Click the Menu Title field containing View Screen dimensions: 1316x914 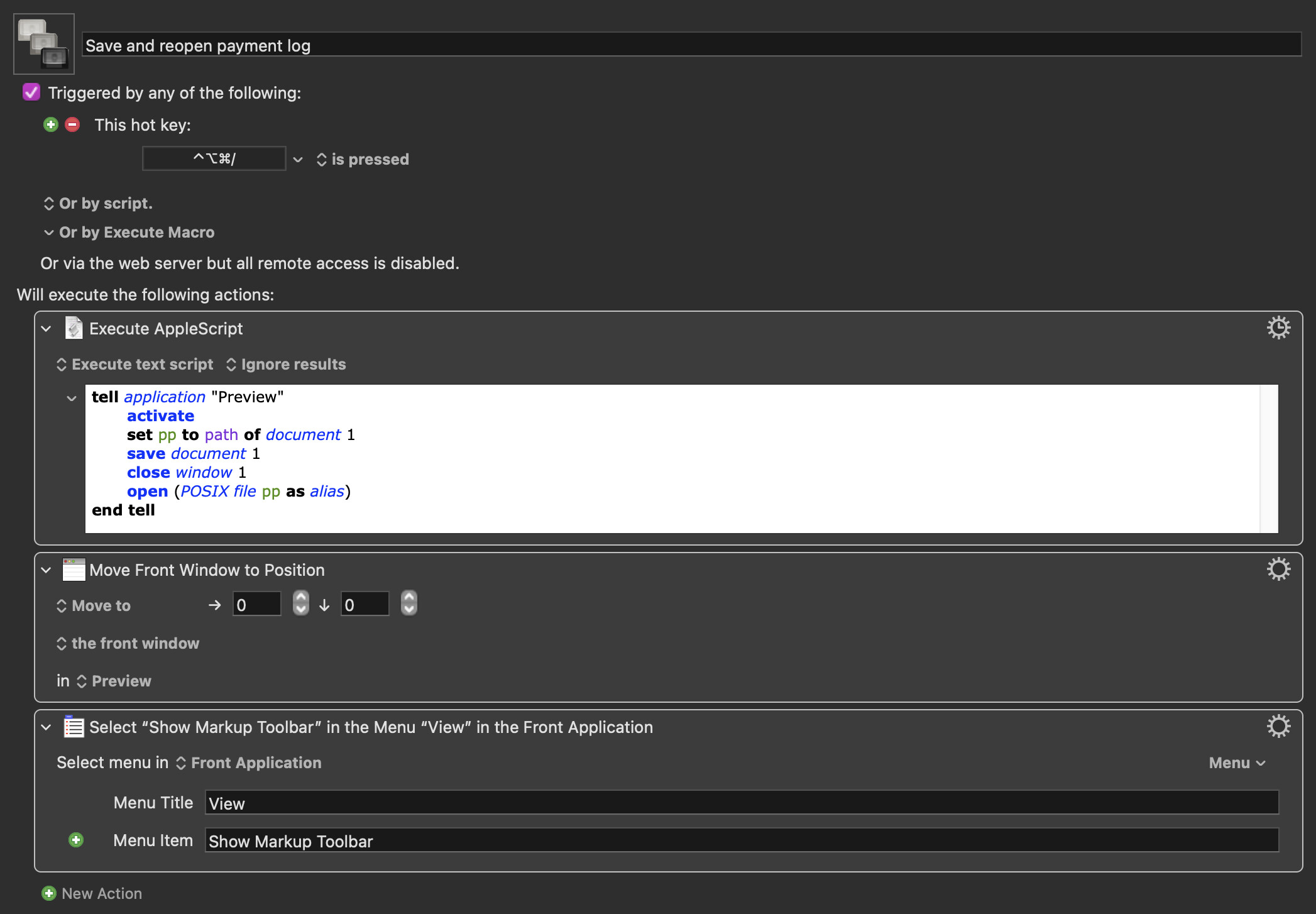(x=742, y=803)
